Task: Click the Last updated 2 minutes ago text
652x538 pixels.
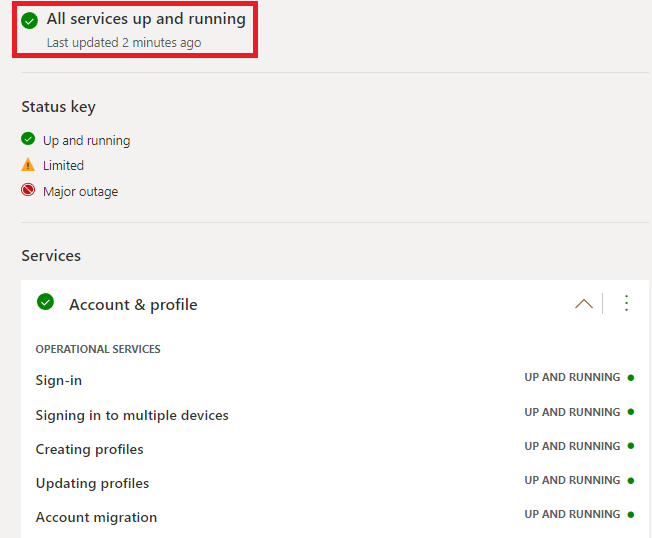Action: pos(123,43)
